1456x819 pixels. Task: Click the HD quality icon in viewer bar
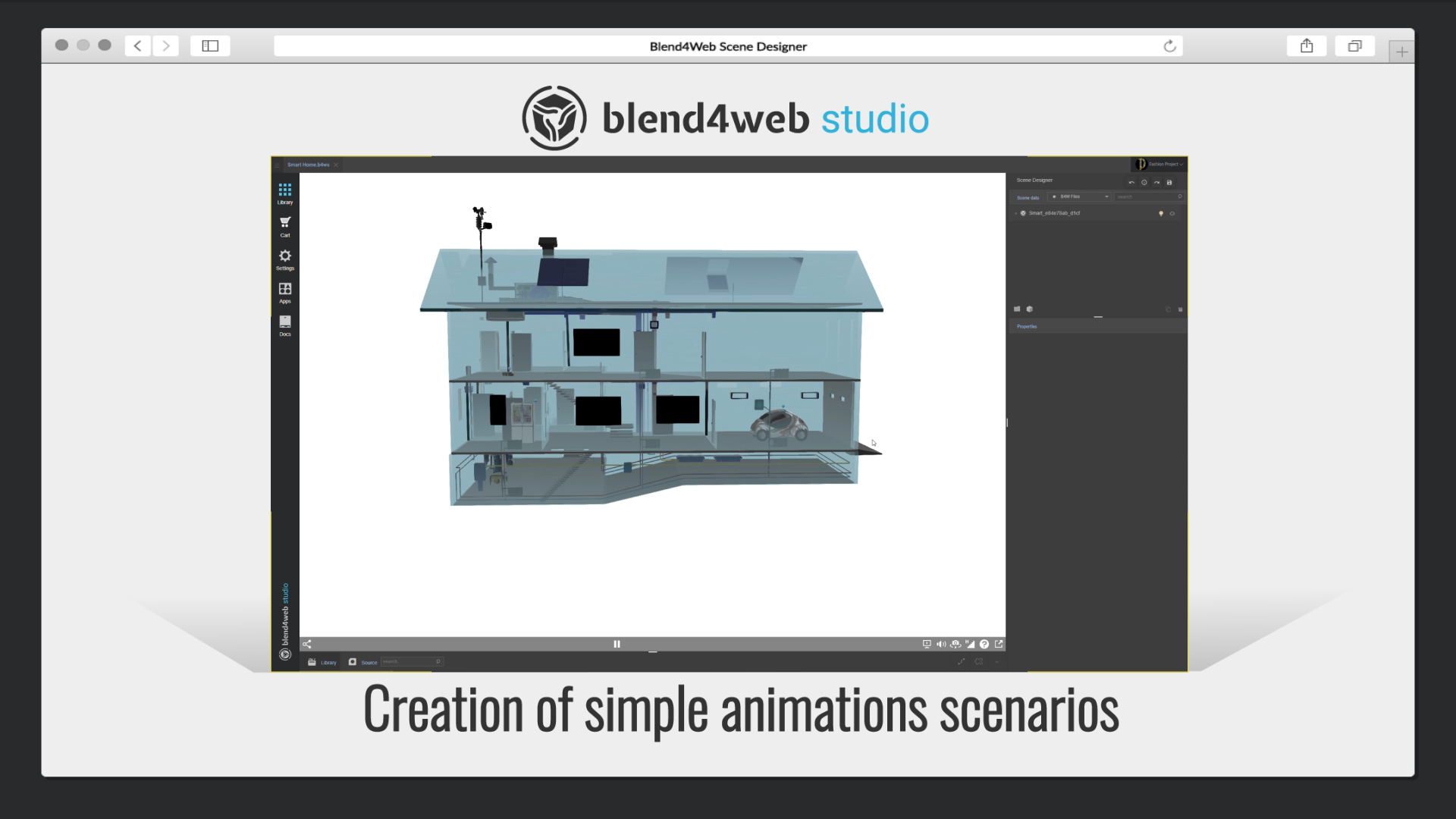[970, 644]
